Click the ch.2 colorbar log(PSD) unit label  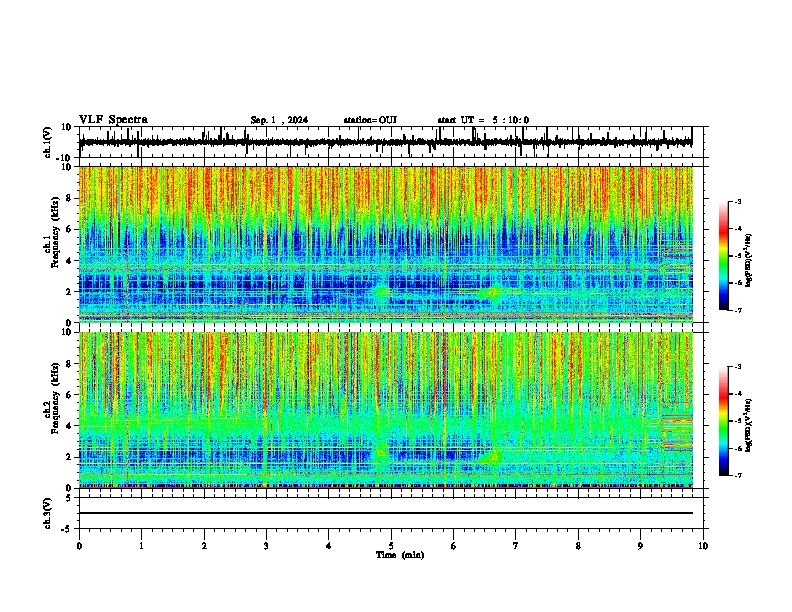click(x=749, y=425)
